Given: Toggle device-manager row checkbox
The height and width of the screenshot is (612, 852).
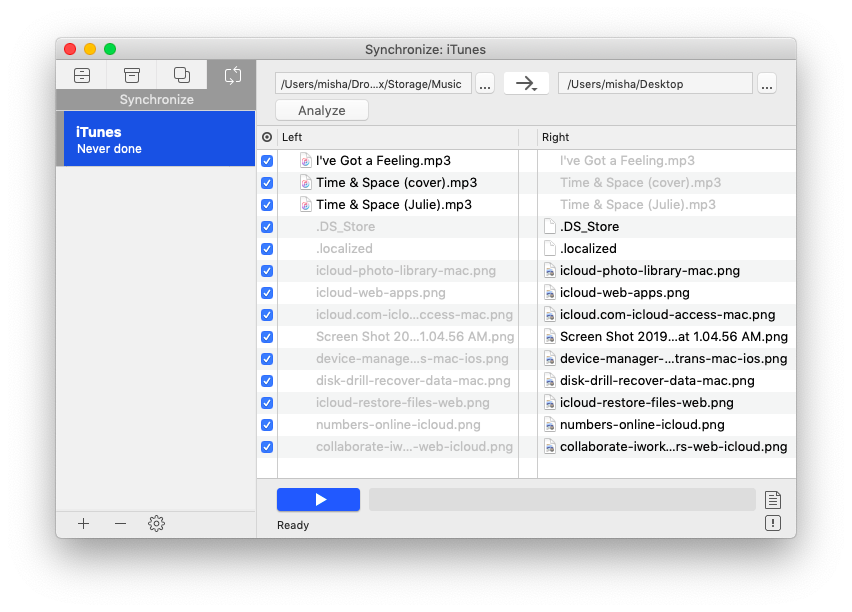Looking at the screenshot, I should (x=267, y=359).
